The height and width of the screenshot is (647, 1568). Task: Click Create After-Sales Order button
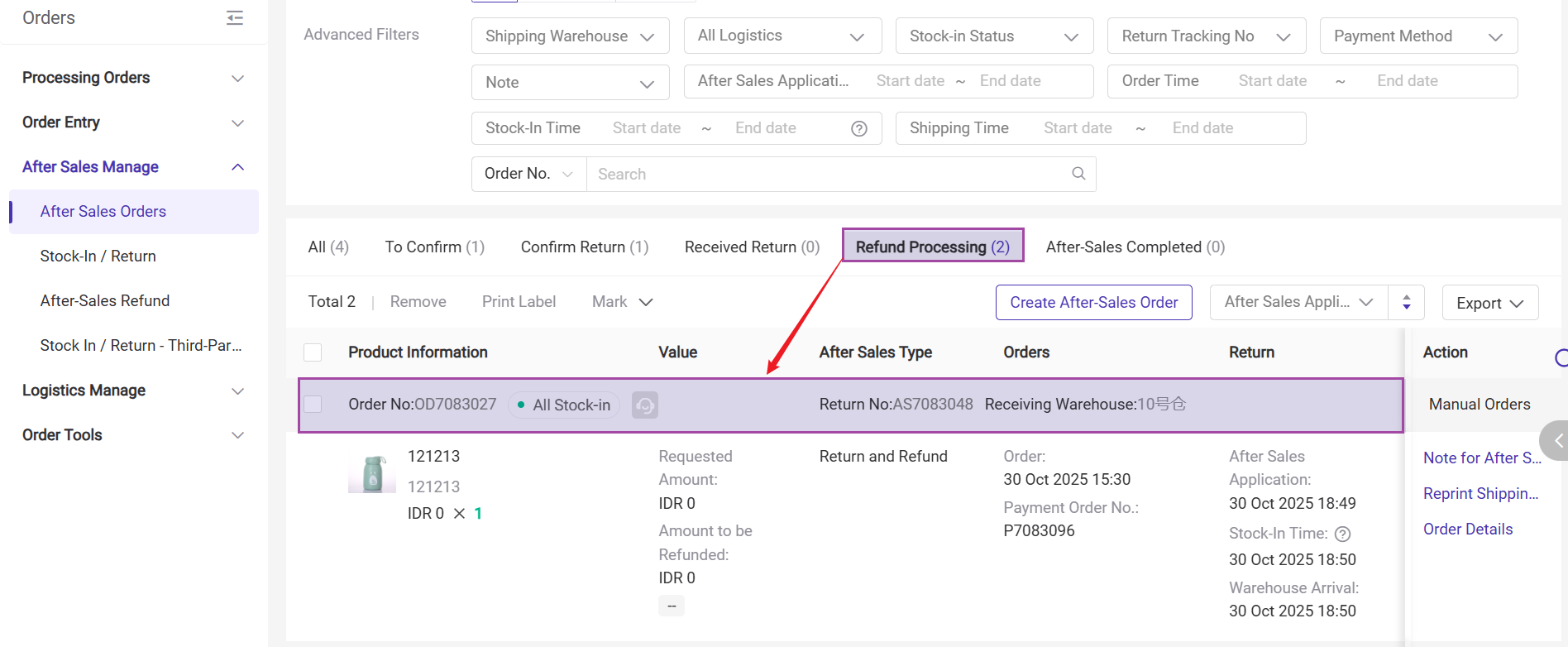1093,303
